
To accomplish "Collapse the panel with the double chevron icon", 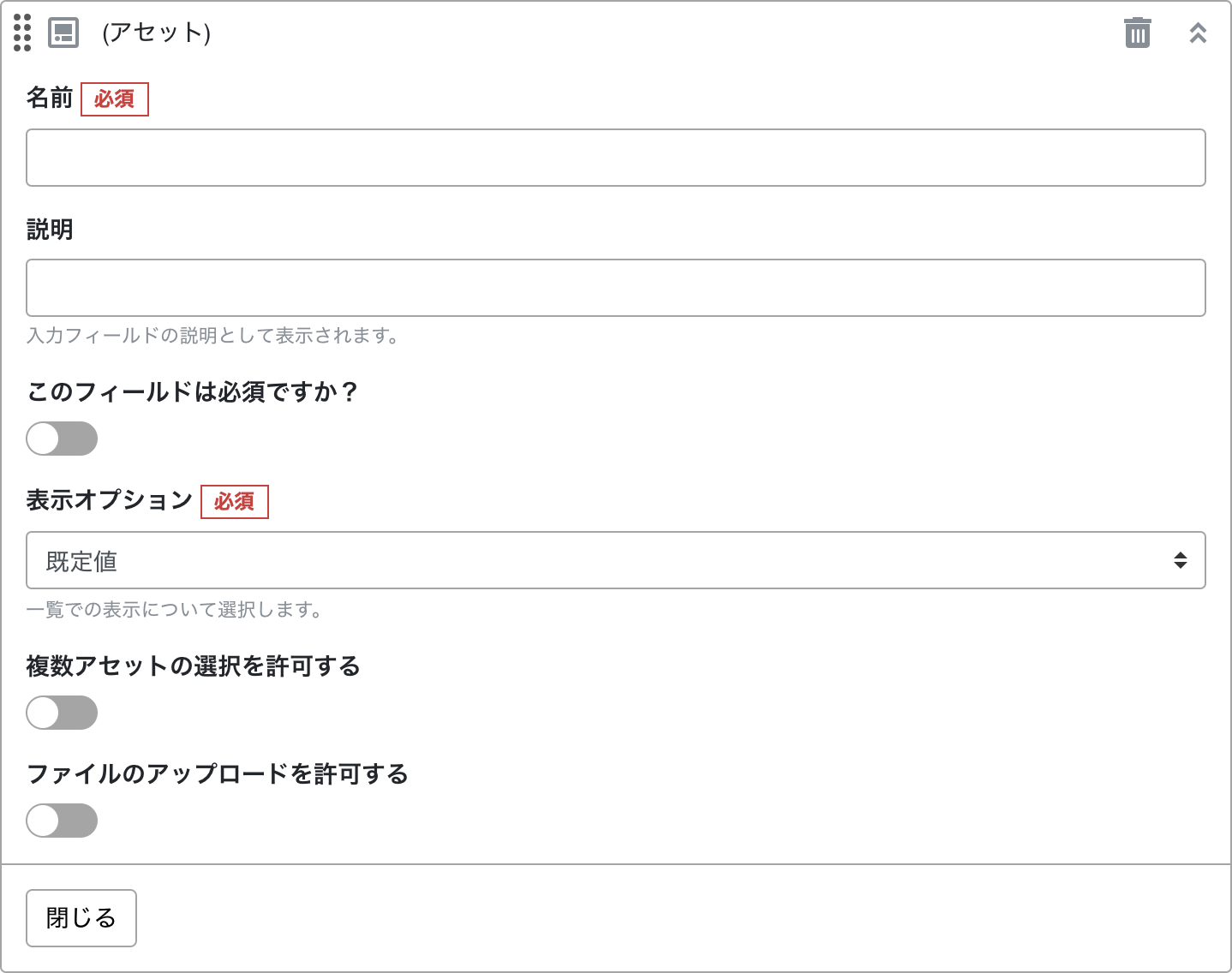I will pyautogui.click(x=1197, y=33).
